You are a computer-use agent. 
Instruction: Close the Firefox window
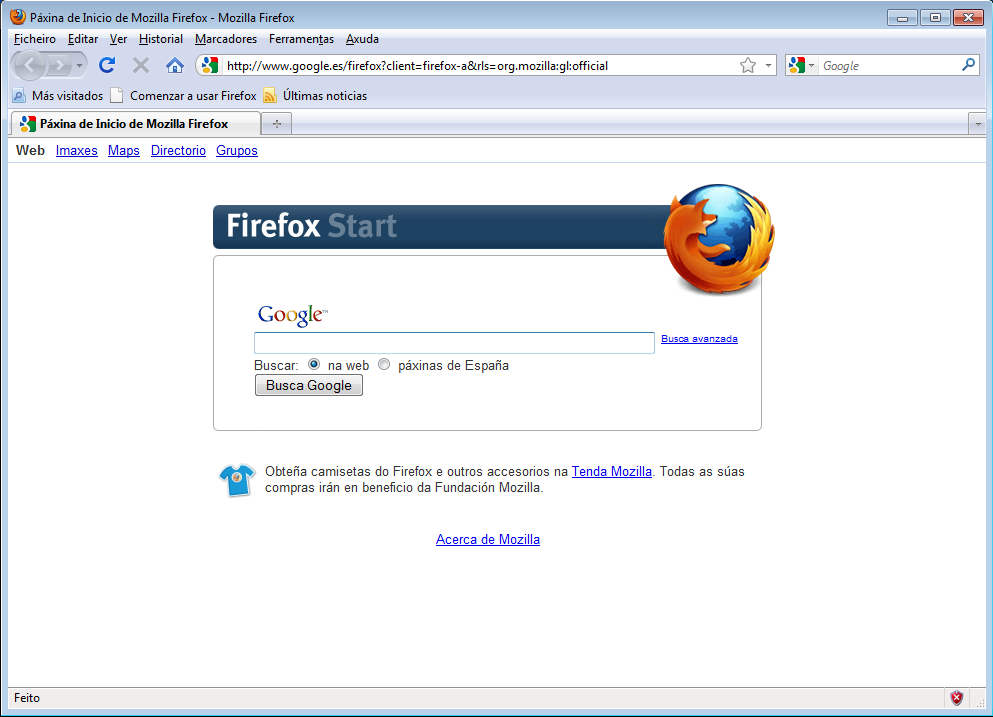pyautogui.click(x=968, y=18)
